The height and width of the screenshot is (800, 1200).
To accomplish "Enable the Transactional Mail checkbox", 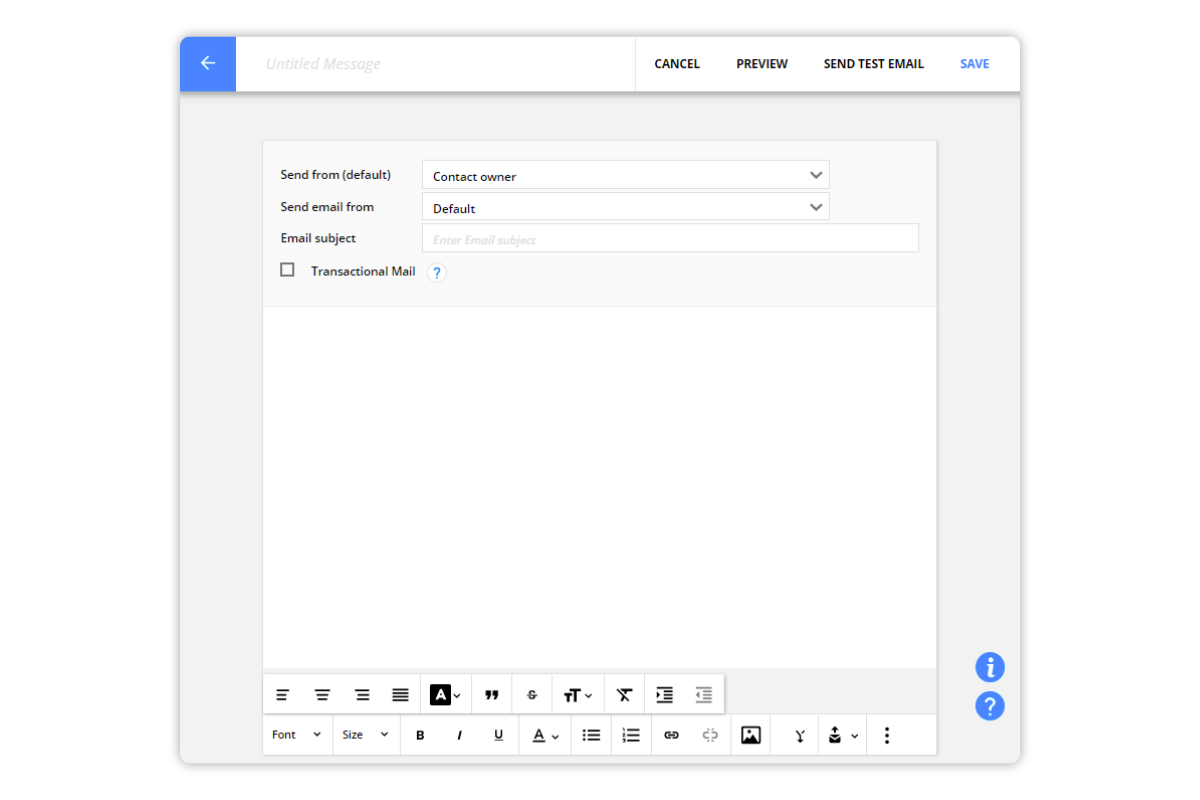I will point(288,270).
